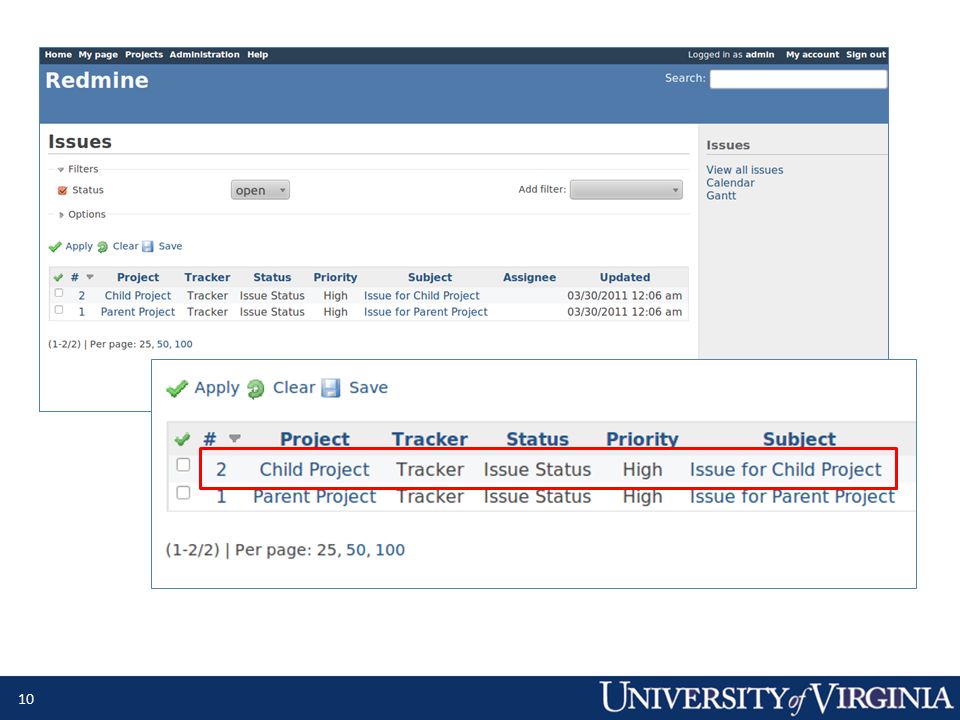
Task: Click the Clear link in small screenshot
Action: pos(126,246)
